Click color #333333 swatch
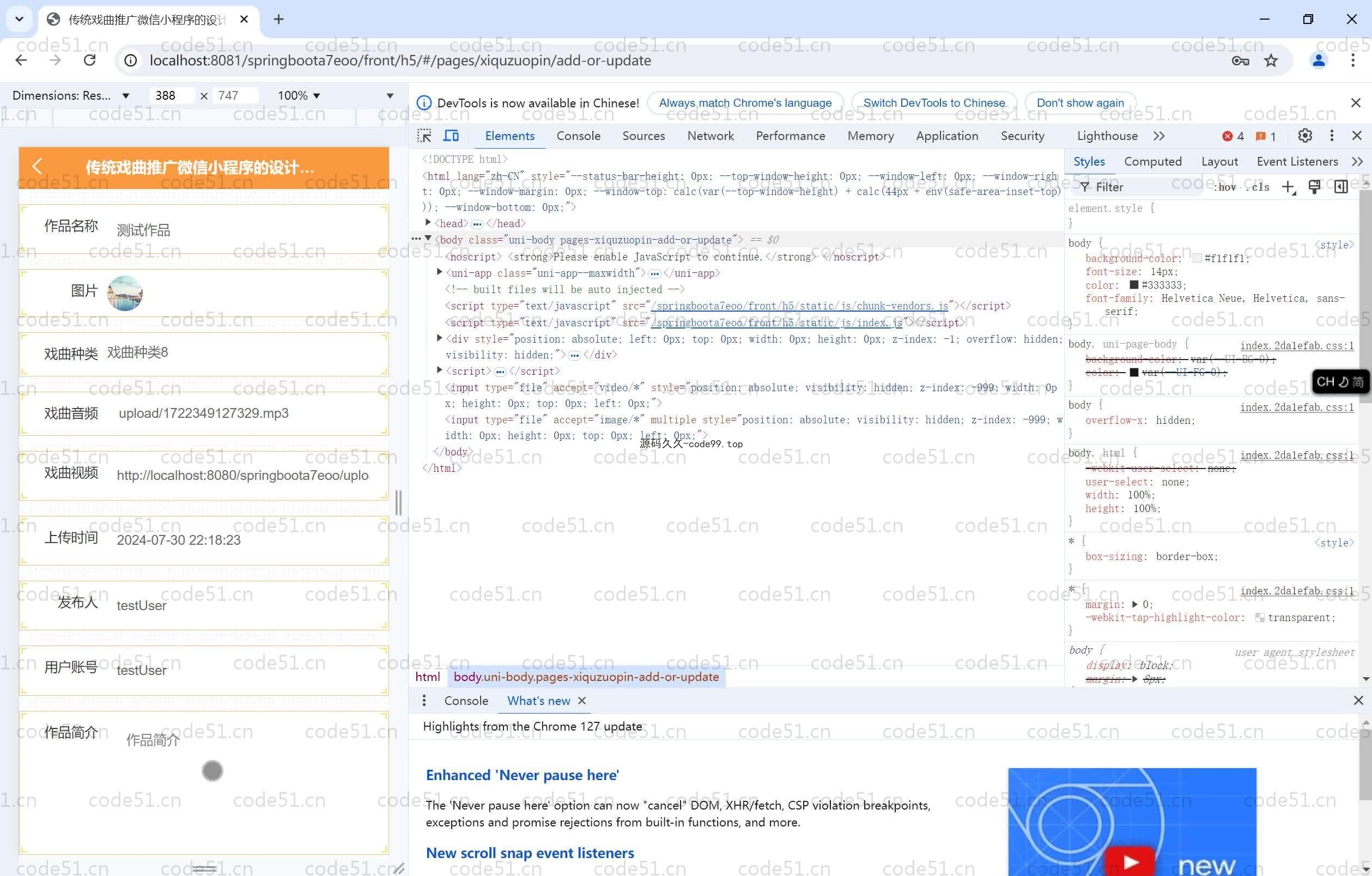Viewport: 1372px width, 876px height. coord(1134,285)
